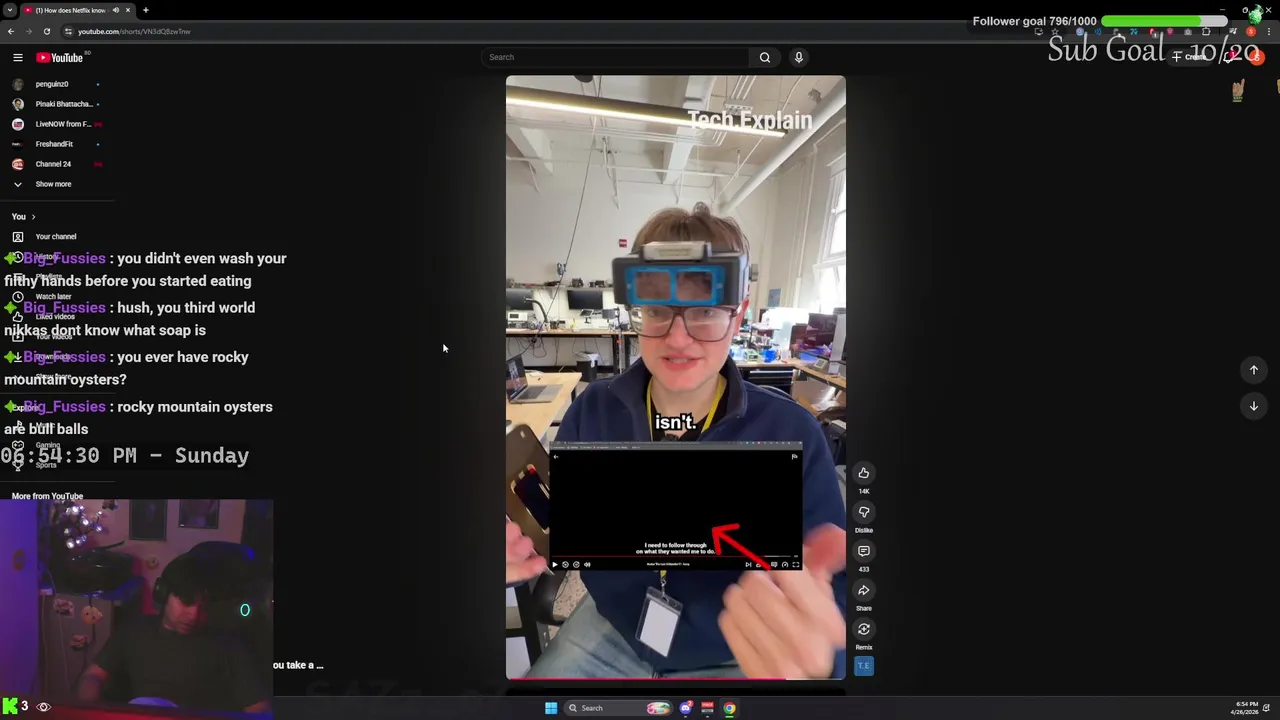Open the Chrome three-dot menu
1280x720 pixels.
point(1269,31)
